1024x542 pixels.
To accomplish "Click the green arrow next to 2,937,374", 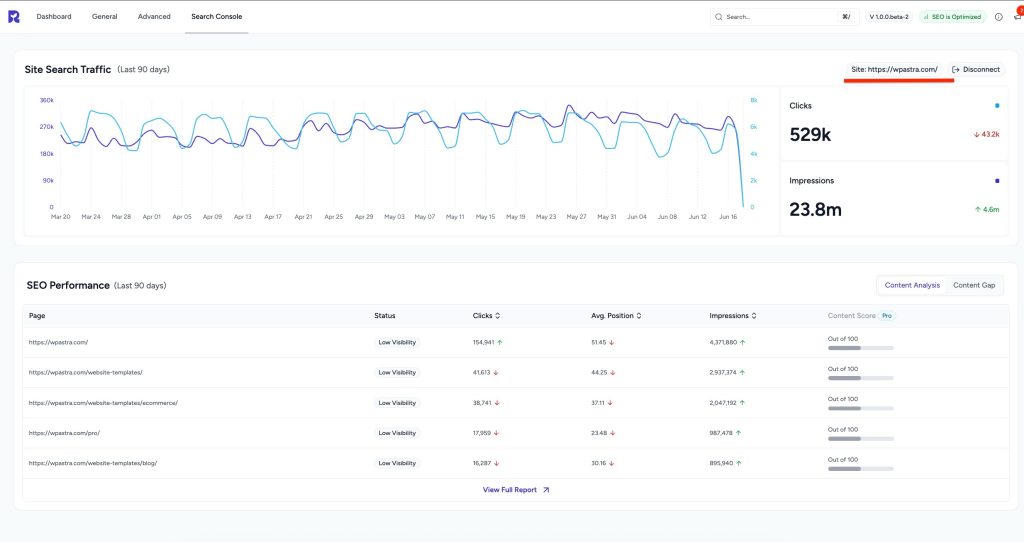I will tap(742, 373).
